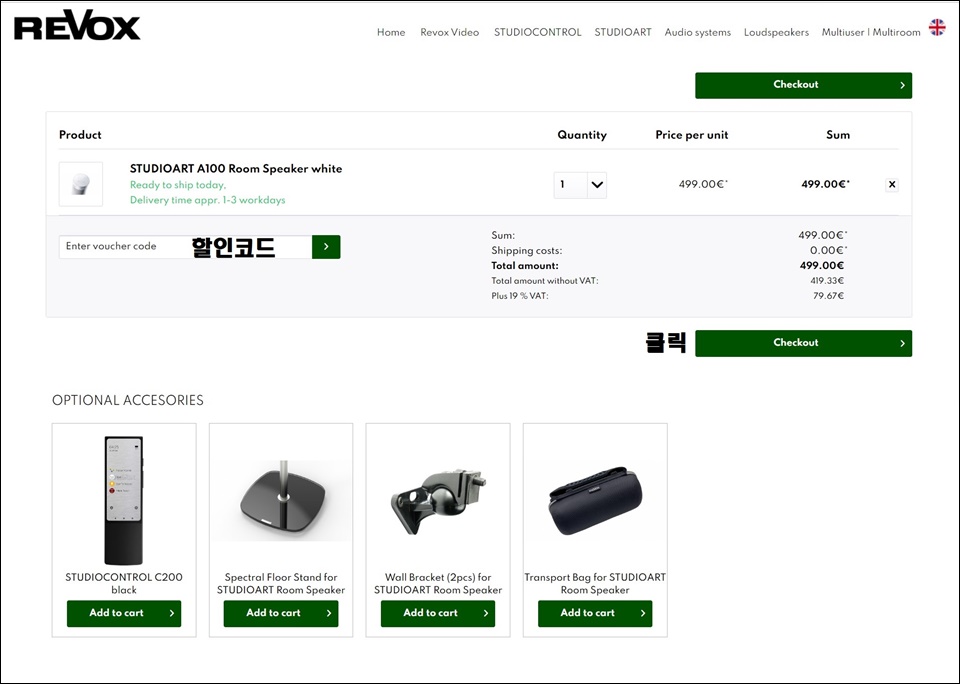960x684 pixels.
Task: Click the Total amount without VAT label
Action: [x=545, y=281]
